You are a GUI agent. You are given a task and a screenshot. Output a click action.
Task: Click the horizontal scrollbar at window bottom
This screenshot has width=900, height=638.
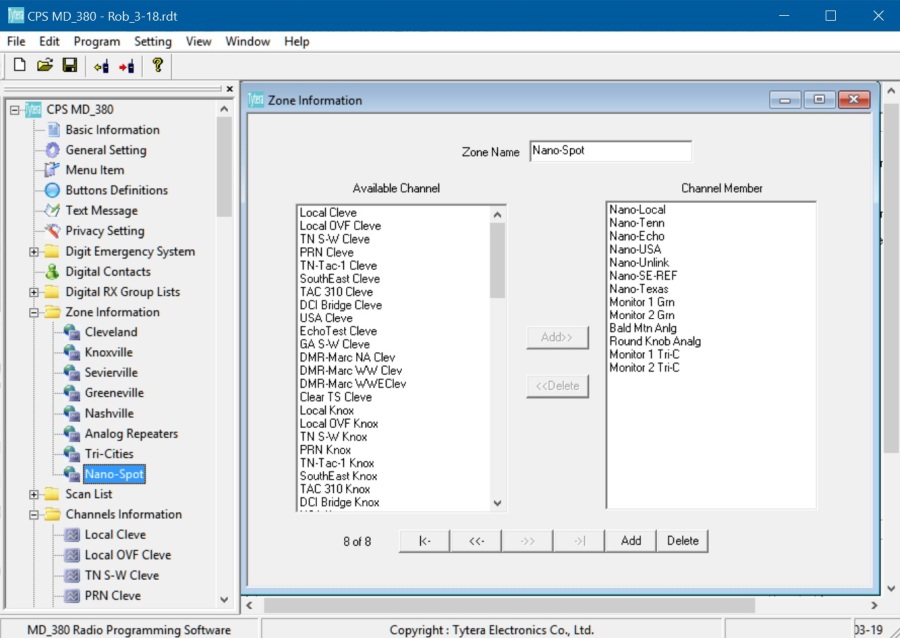[509, 605]
